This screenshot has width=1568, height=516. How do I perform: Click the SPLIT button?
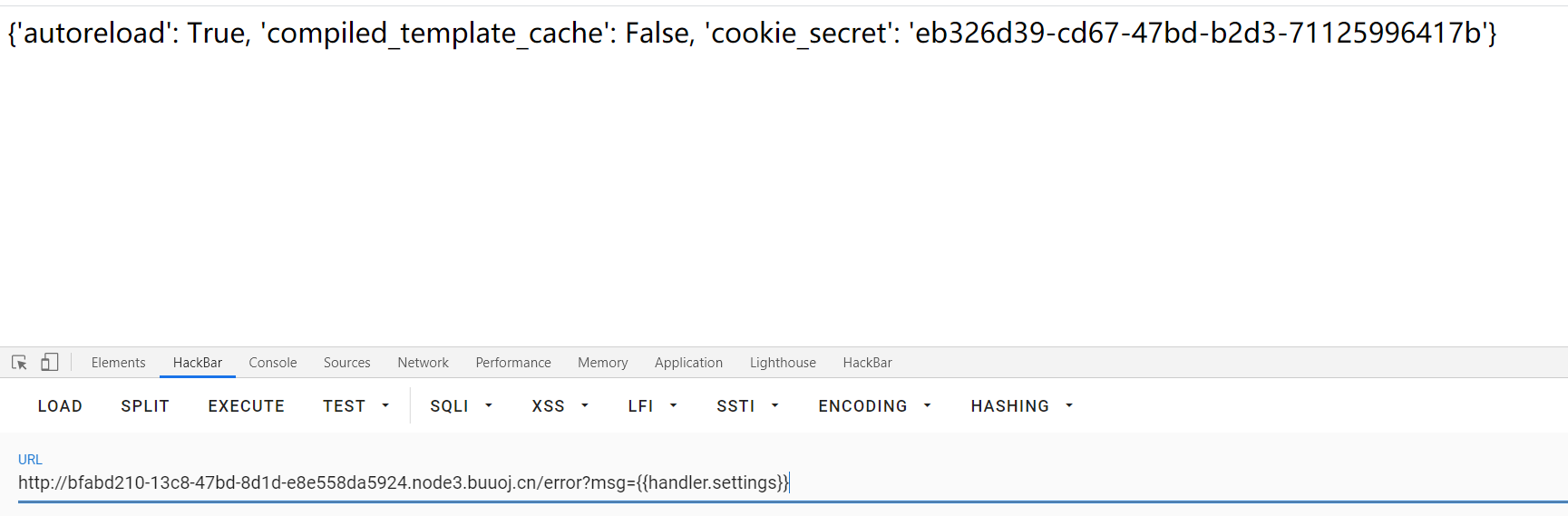point(145,406)
